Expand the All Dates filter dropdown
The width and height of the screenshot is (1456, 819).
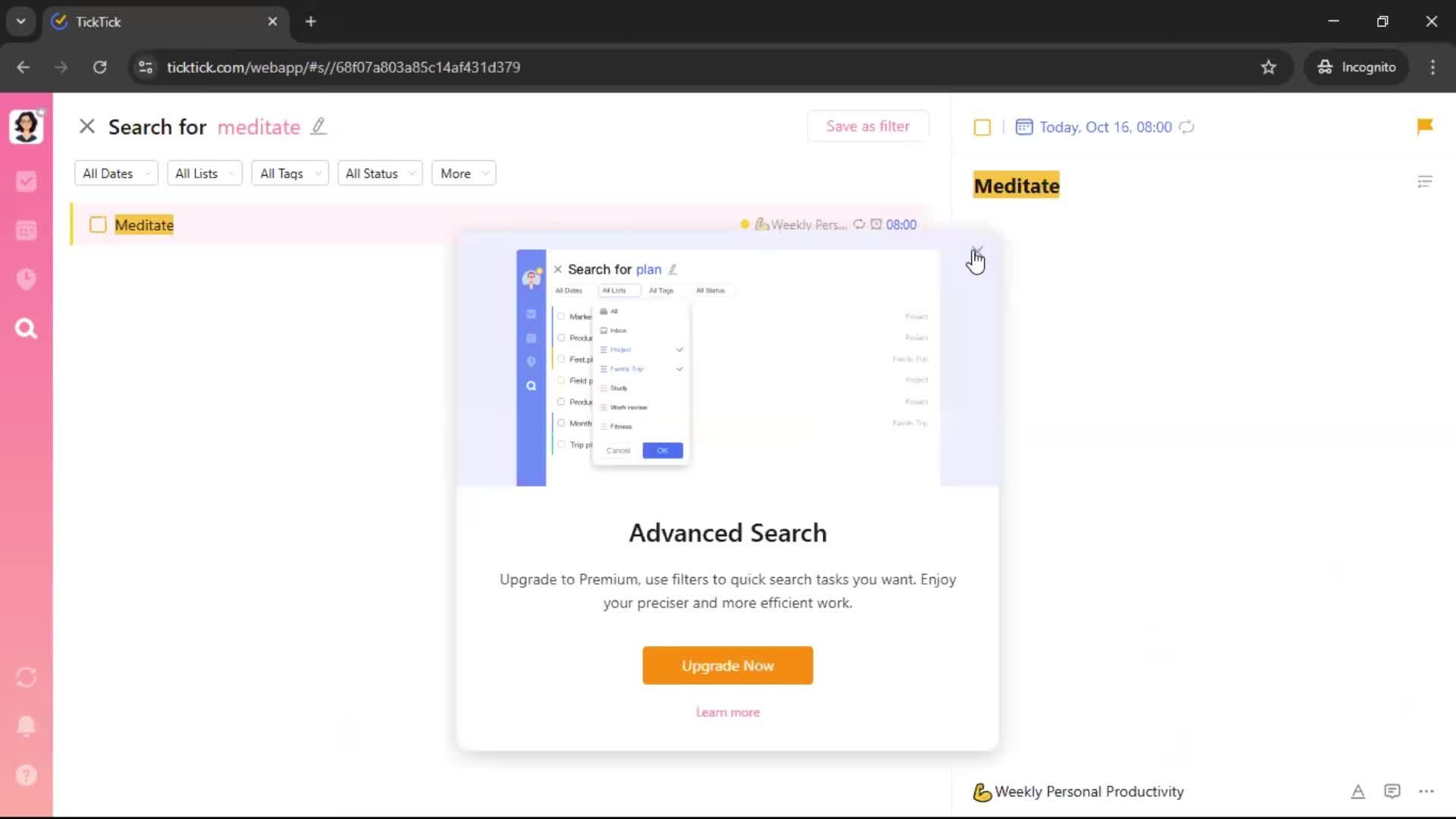[x=116, y=174]
